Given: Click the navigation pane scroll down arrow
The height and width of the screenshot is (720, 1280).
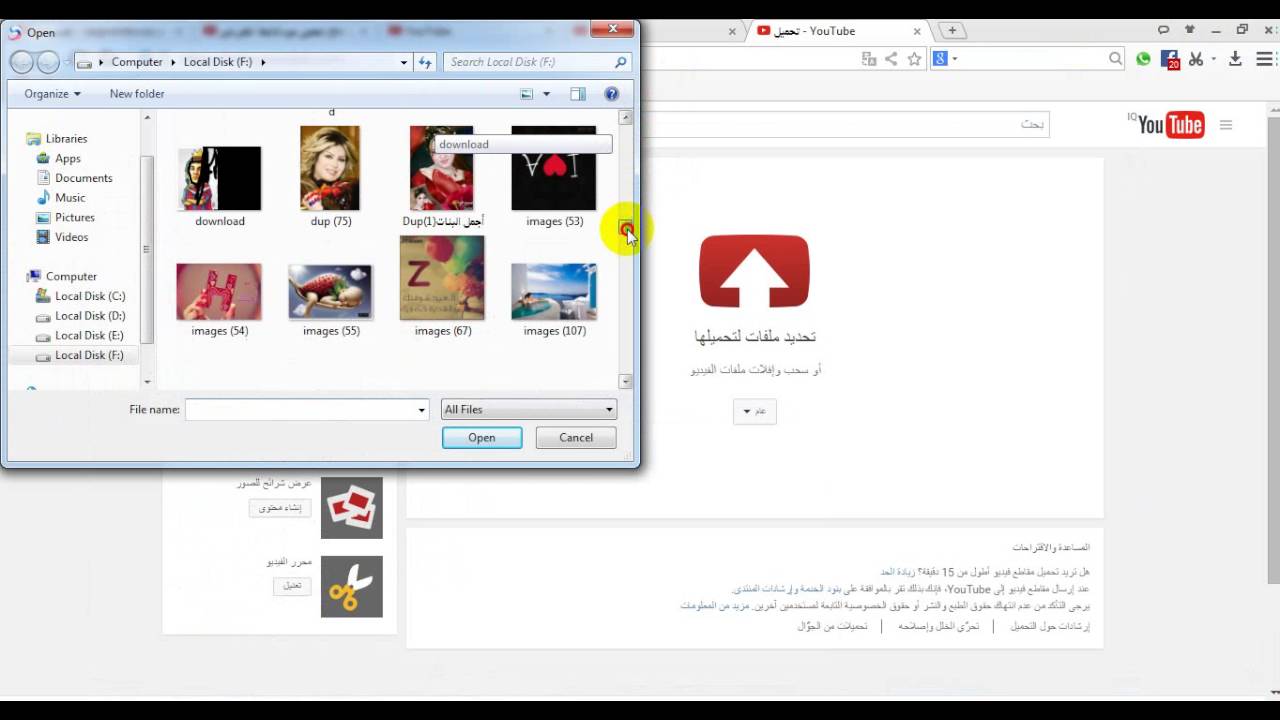Looking at the screenshot, I should [147, 381].
